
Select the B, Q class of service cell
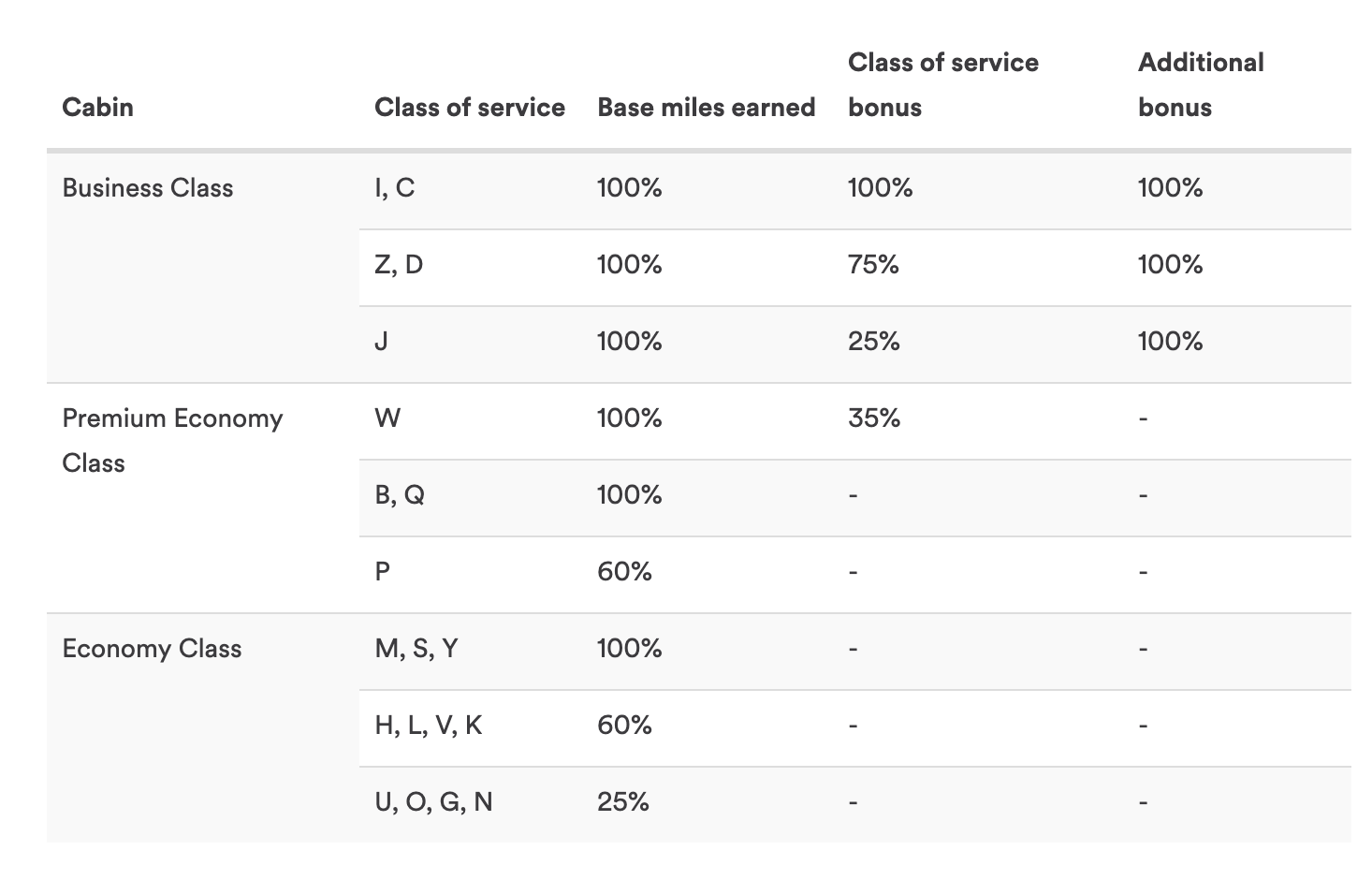point(400,495)
